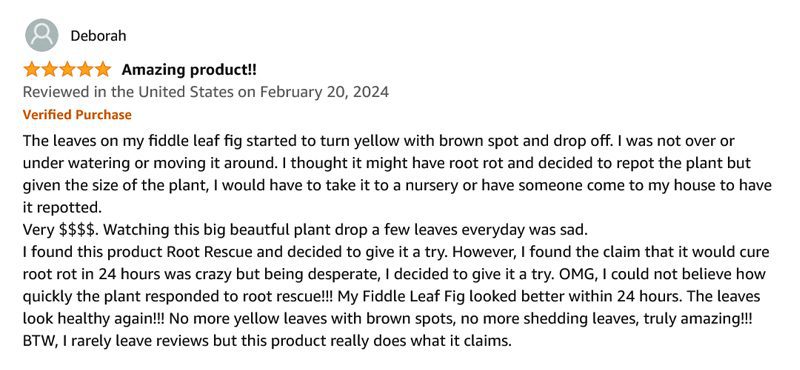
Task: Click the 'Very $$$$' text
Action: (60, 230)
